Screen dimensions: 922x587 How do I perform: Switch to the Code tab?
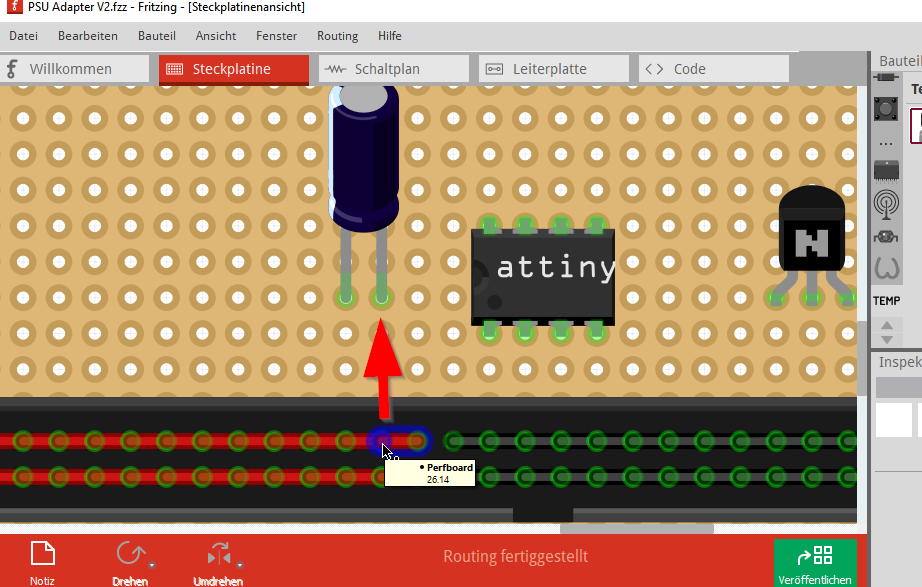click(x=714, y=69)
